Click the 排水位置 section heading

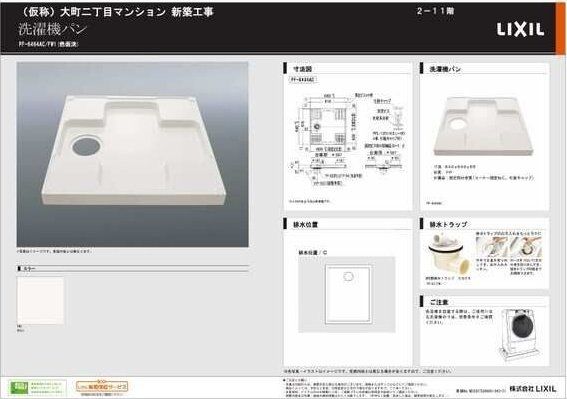[305, 225]
